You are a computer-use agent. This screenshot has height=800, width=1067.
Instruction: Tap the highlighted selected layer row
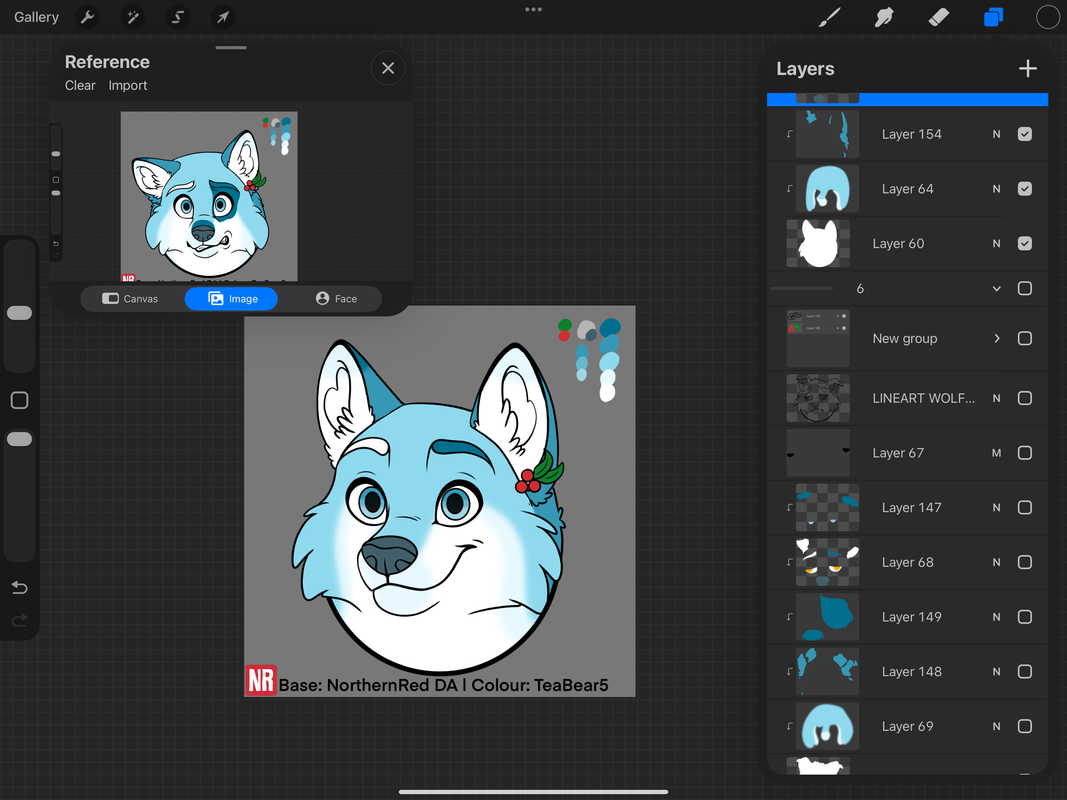(907, 99)
